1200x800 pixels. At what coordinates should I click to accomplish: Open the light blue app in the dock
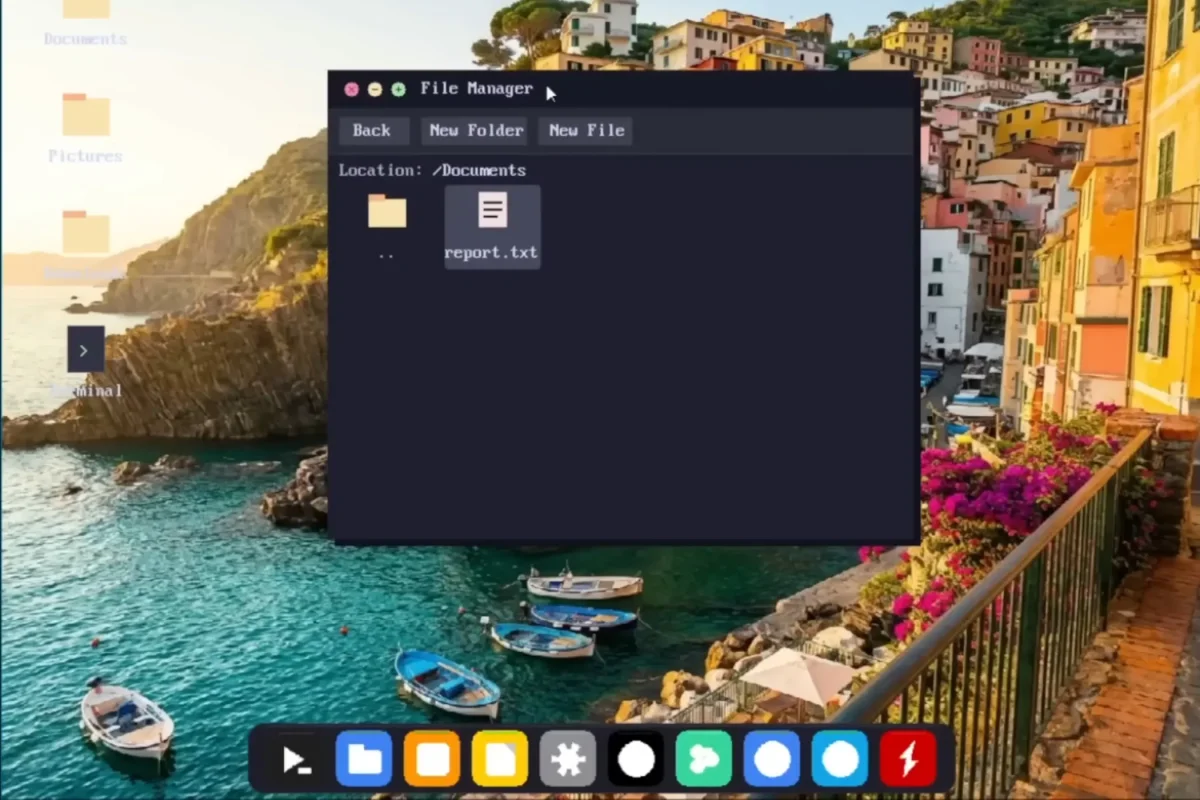point(839,758)
